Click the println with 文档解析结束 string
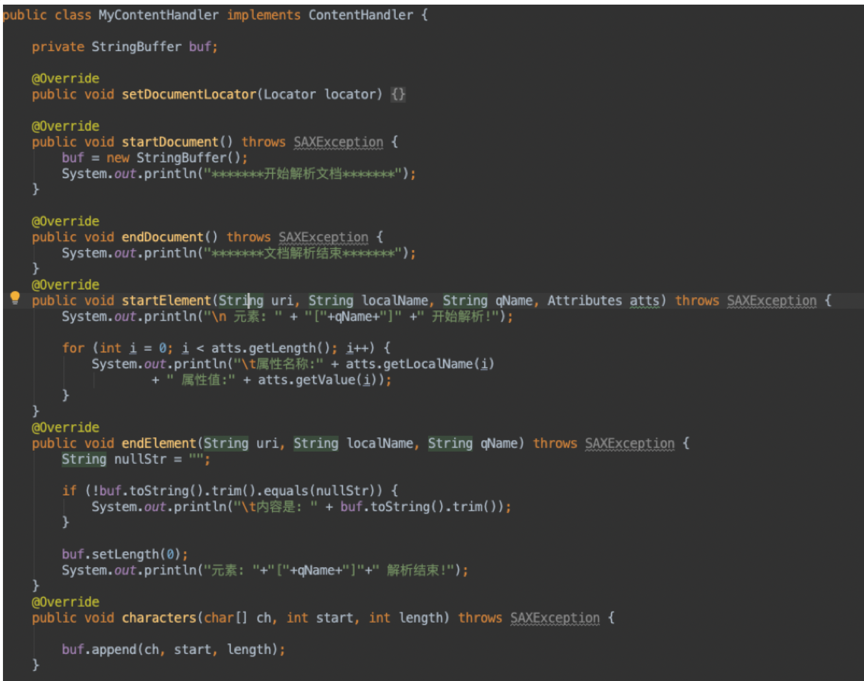 click(x=239, y=253)
